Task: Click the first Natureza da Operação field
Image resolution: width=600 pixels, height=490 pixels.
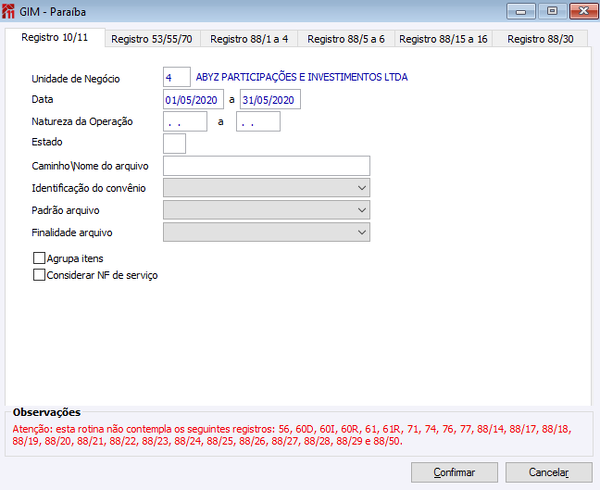Action: tap(185, 122)
